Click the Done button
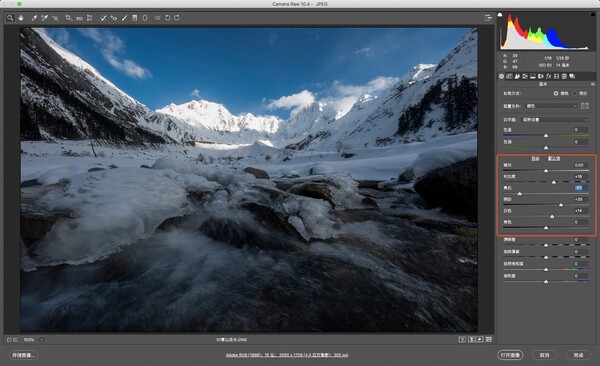 point(579,355)
